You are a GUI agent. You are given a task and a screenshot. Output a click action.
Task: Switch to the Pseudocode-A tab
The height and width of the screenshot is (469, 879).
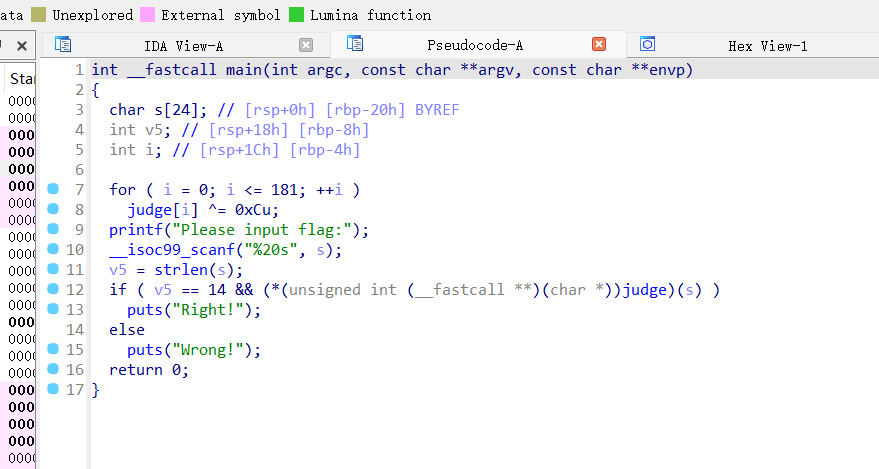tap(475, 45)
